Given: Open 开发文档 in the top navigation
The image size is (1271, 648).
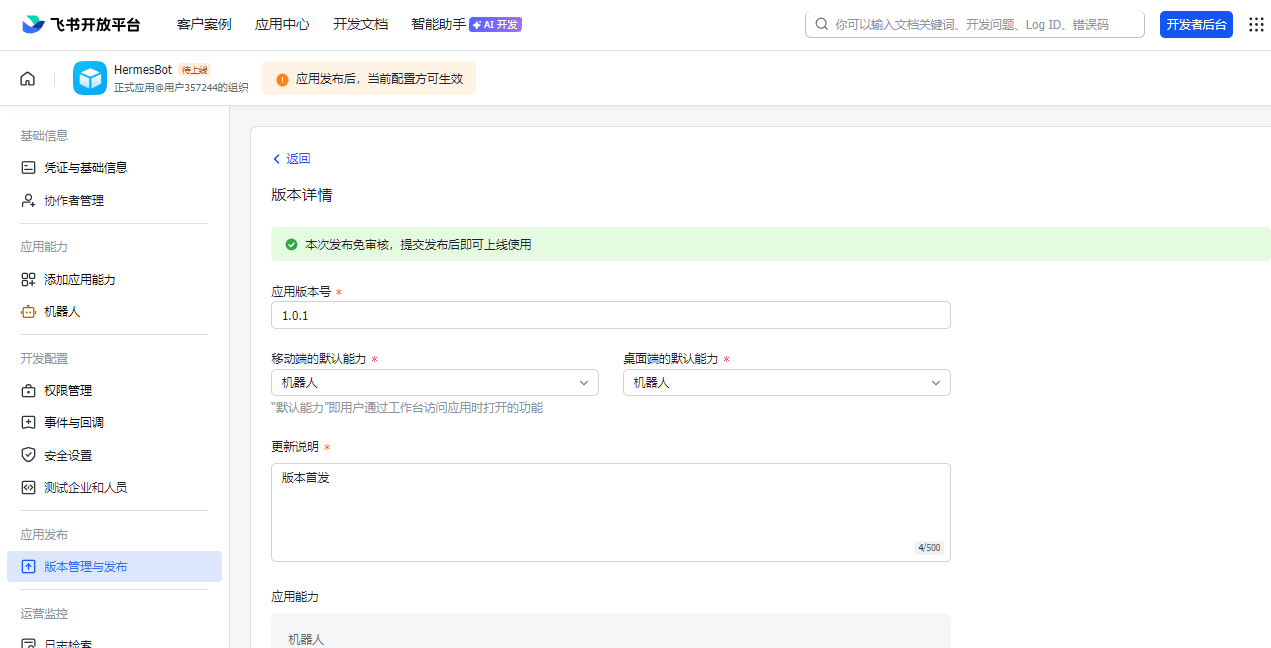Looking at the screenshot, I should (x=360, y=25).
